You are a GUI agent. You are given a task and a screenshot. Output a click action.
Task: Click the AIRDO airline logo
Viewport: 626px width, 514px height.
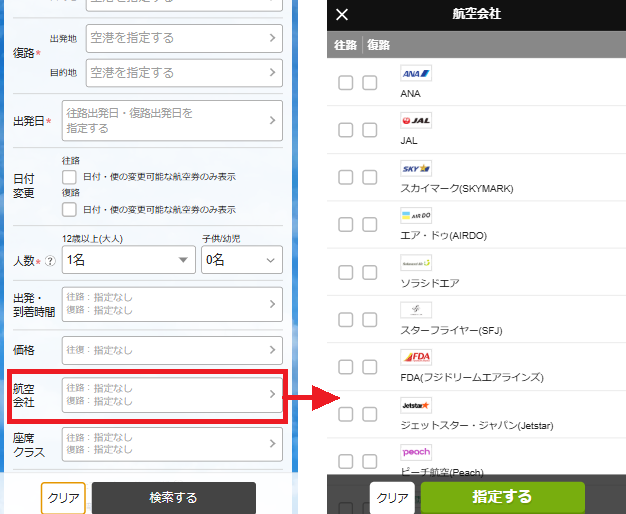pyautogui.click(x=415, y=215)
